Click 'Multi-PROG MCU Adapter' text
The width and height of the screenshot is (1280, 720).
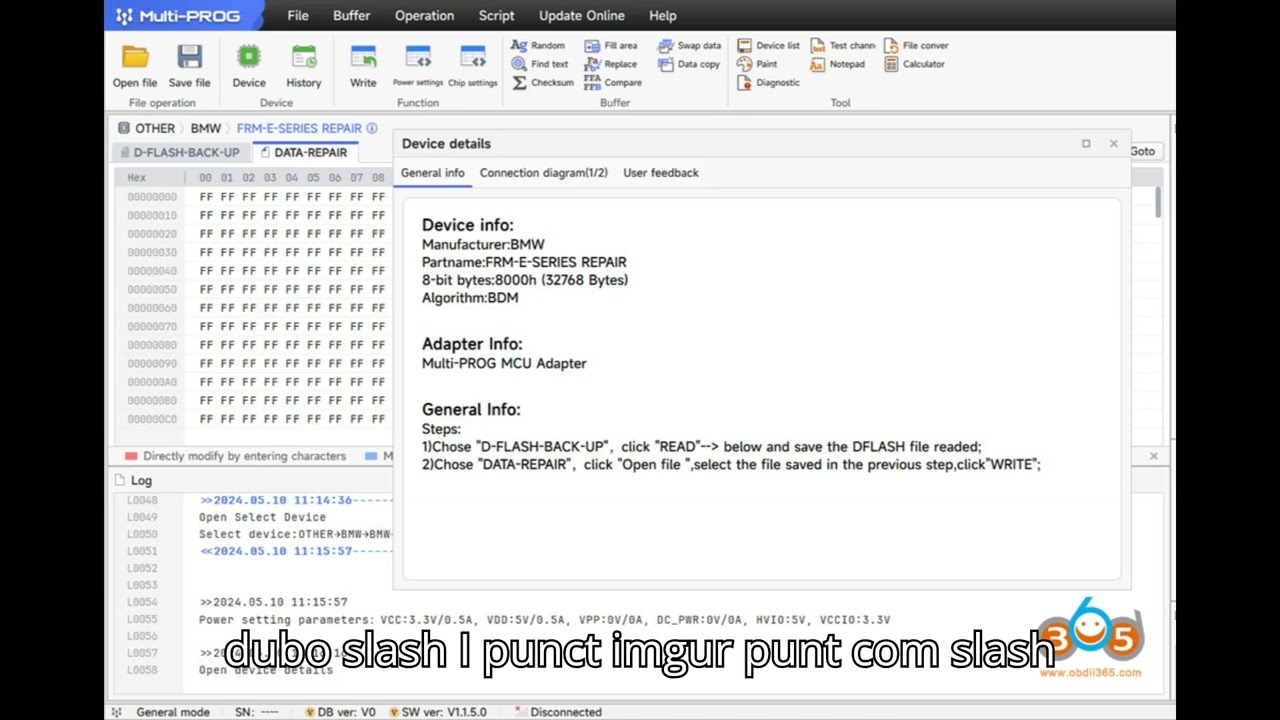(x=504, y=363)
